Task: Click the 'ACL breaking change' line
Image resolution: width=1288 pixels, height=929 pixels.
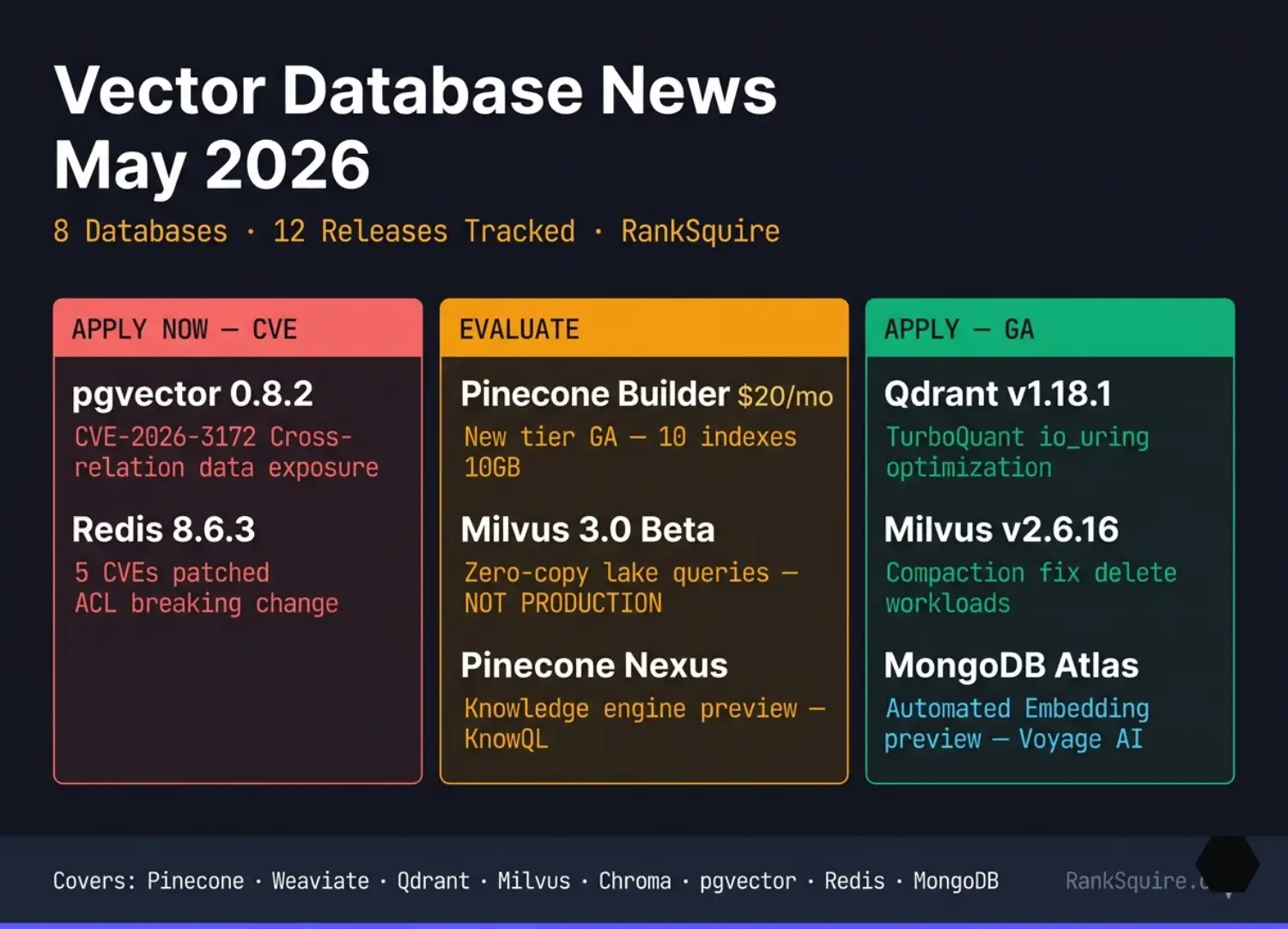Action: click(x=206, y=603)
